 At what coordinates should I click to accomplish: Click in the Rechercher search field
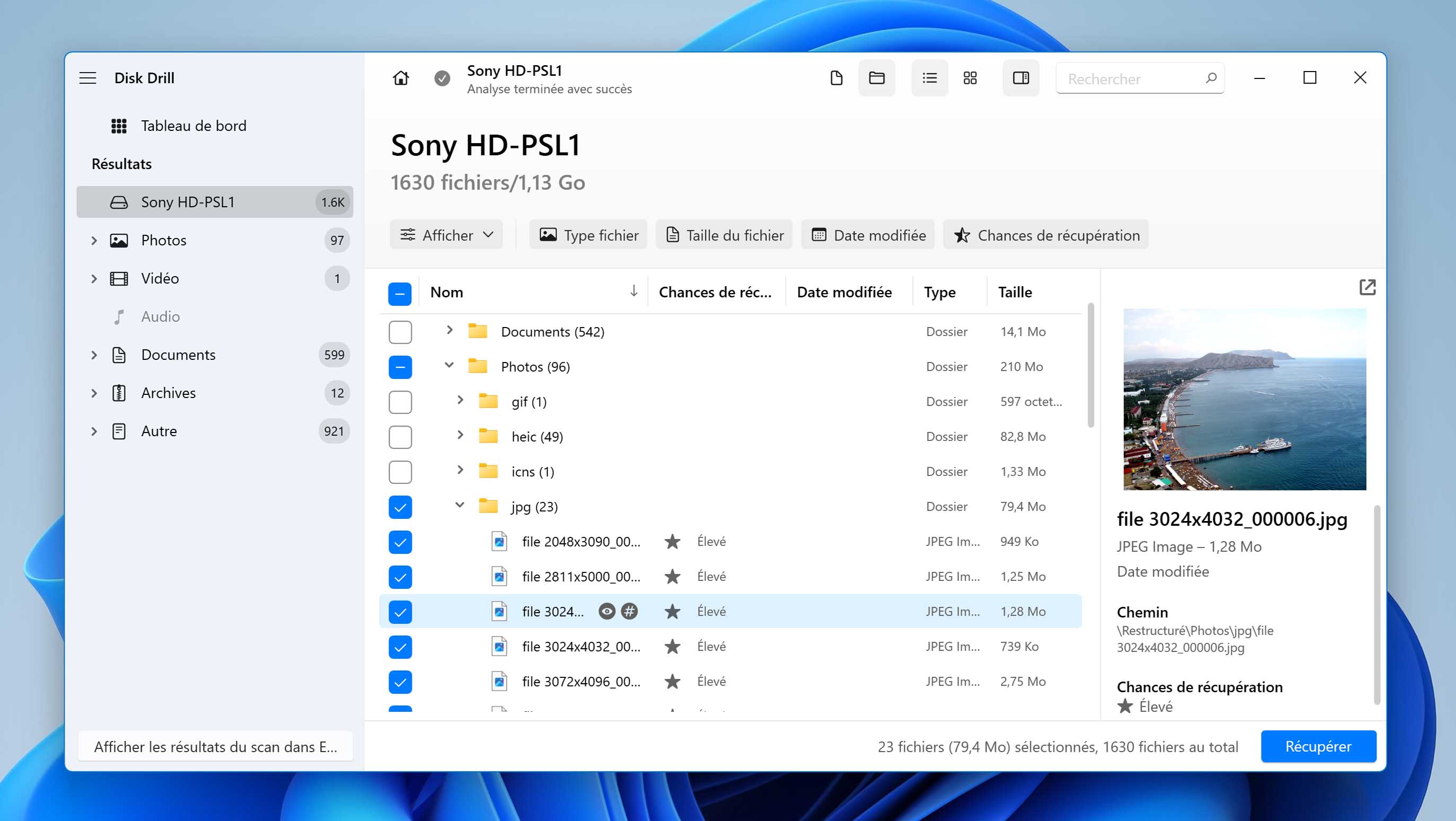click(1140, 78)
